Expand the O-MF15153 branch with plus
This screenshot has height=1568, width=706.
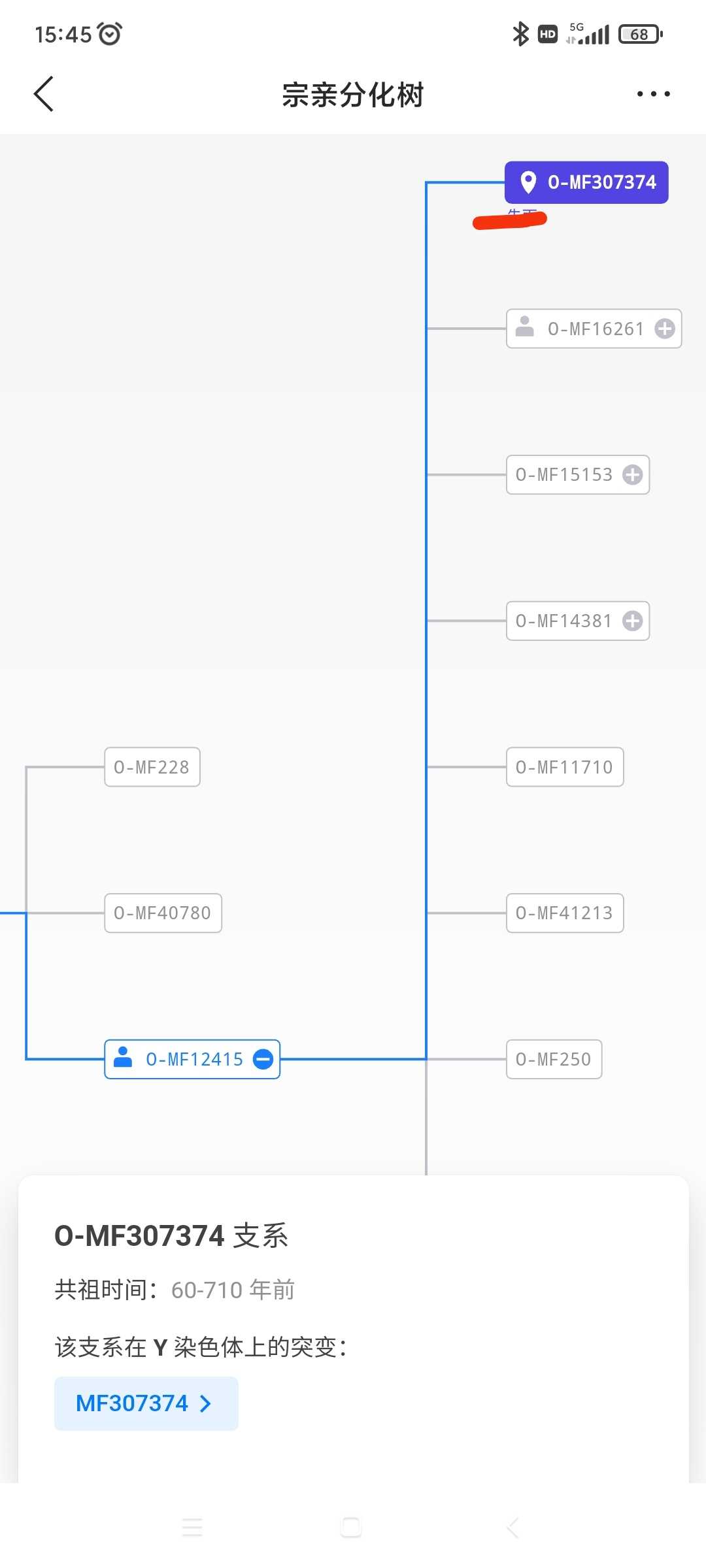point(632,475)
